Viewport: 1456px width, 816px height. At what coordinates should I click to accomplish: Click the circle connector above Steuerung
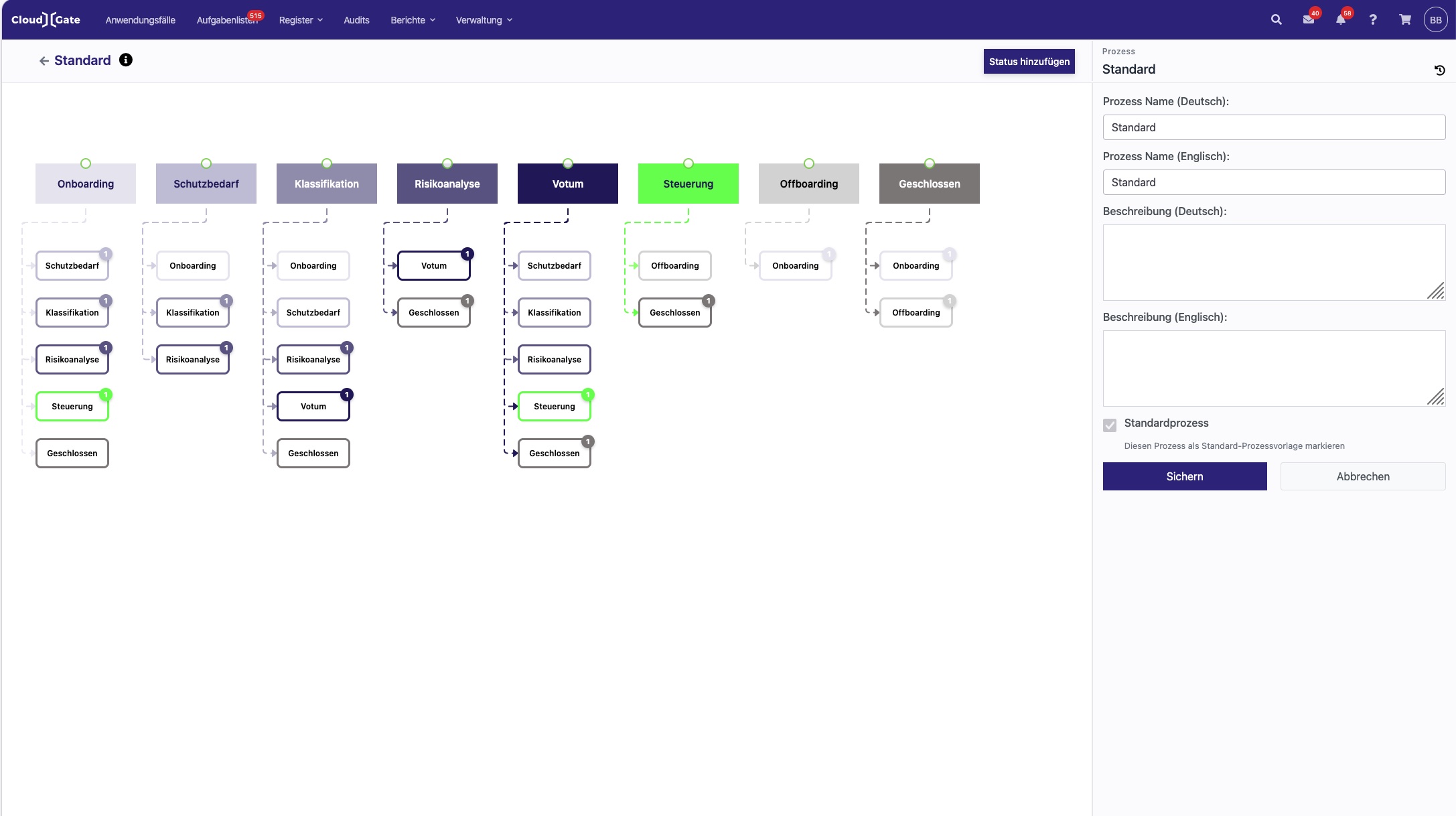point(688,163)
